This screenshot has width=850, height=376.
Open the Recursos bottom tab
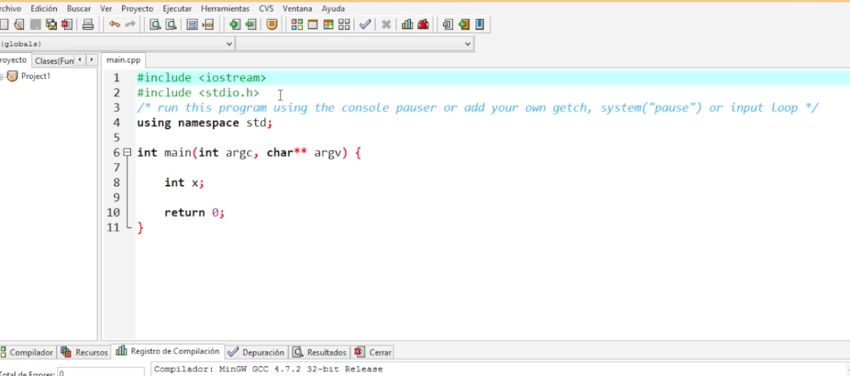(85, 352)
